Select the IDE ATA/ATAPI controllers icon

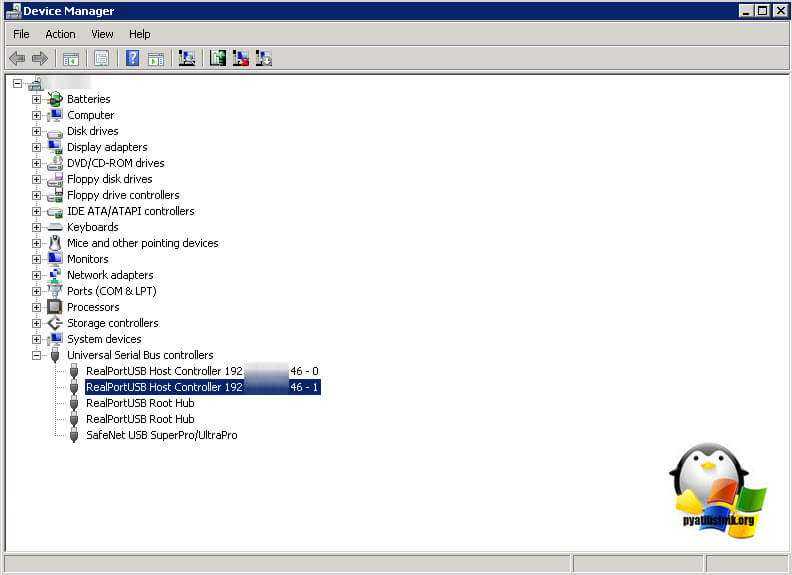point(55,212)
